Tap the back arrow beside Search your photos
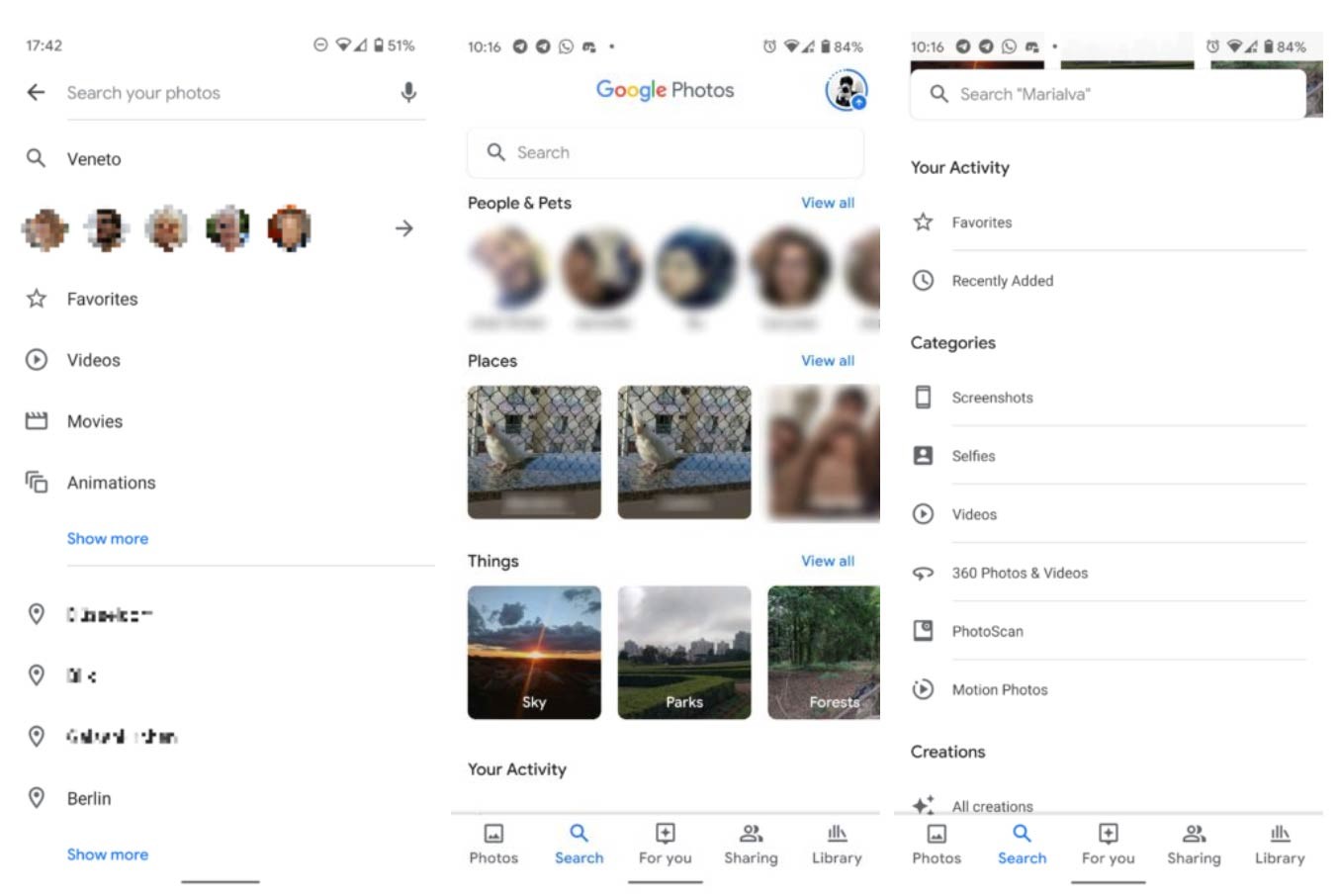The width and height of the screenshot is (1339, 896). click(x=37, y=92)
